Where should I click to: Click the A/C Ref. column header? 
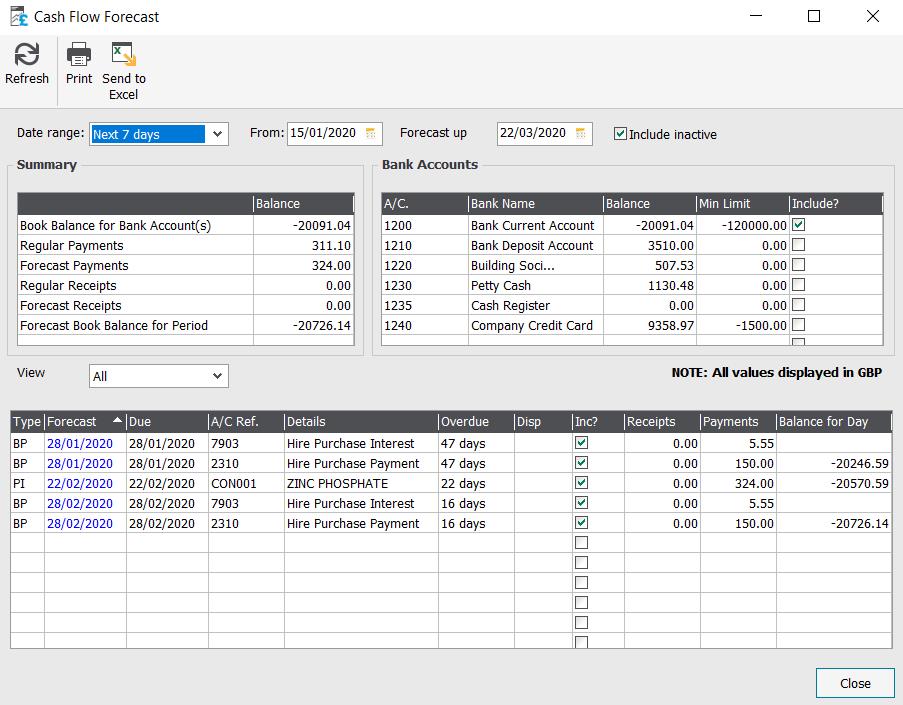pyautogui.click(x=246, y=422)
